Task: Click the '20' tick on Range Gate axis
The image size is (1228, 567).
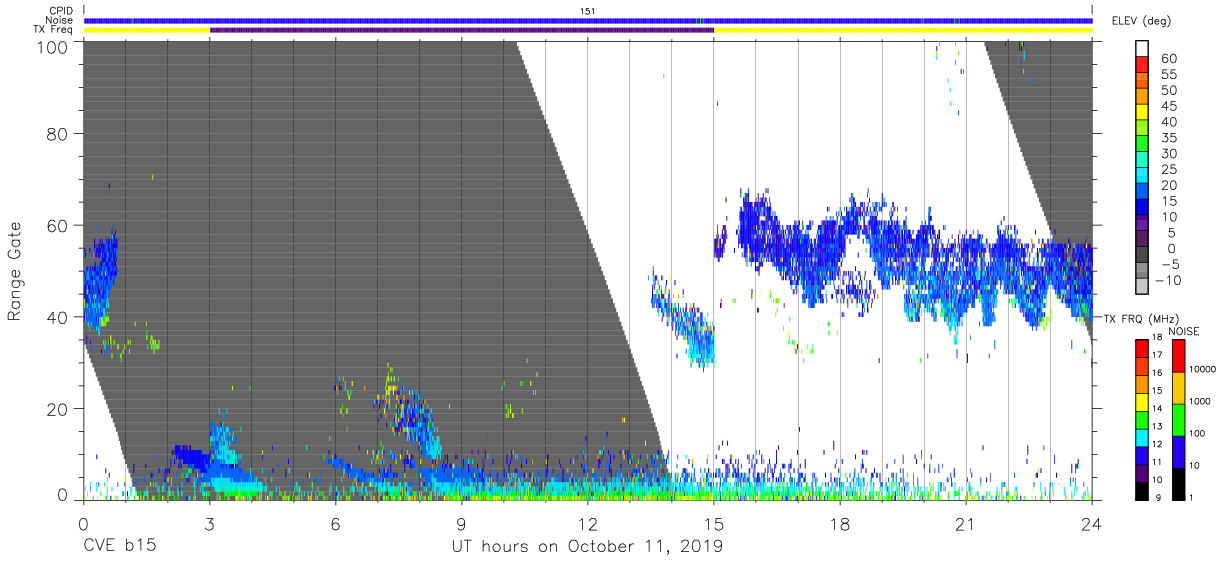Action: 57,409
